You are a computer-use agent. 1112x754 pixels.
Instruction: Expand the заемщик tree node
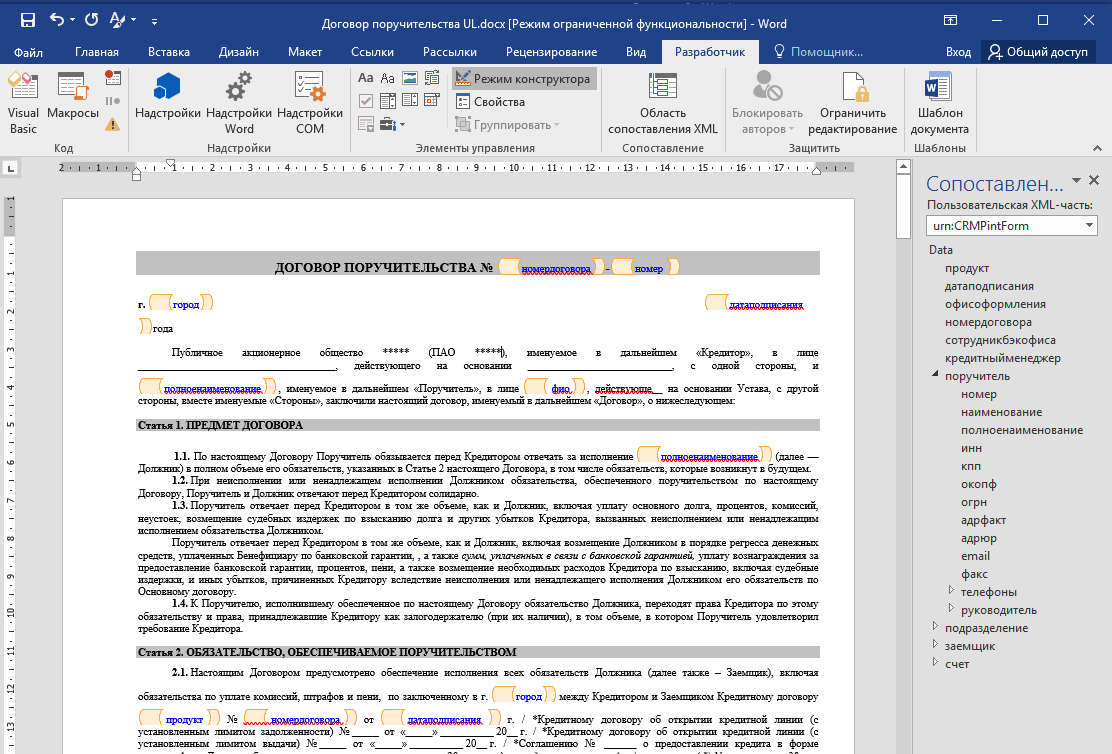pyautogui.click(x=935, y=644)
